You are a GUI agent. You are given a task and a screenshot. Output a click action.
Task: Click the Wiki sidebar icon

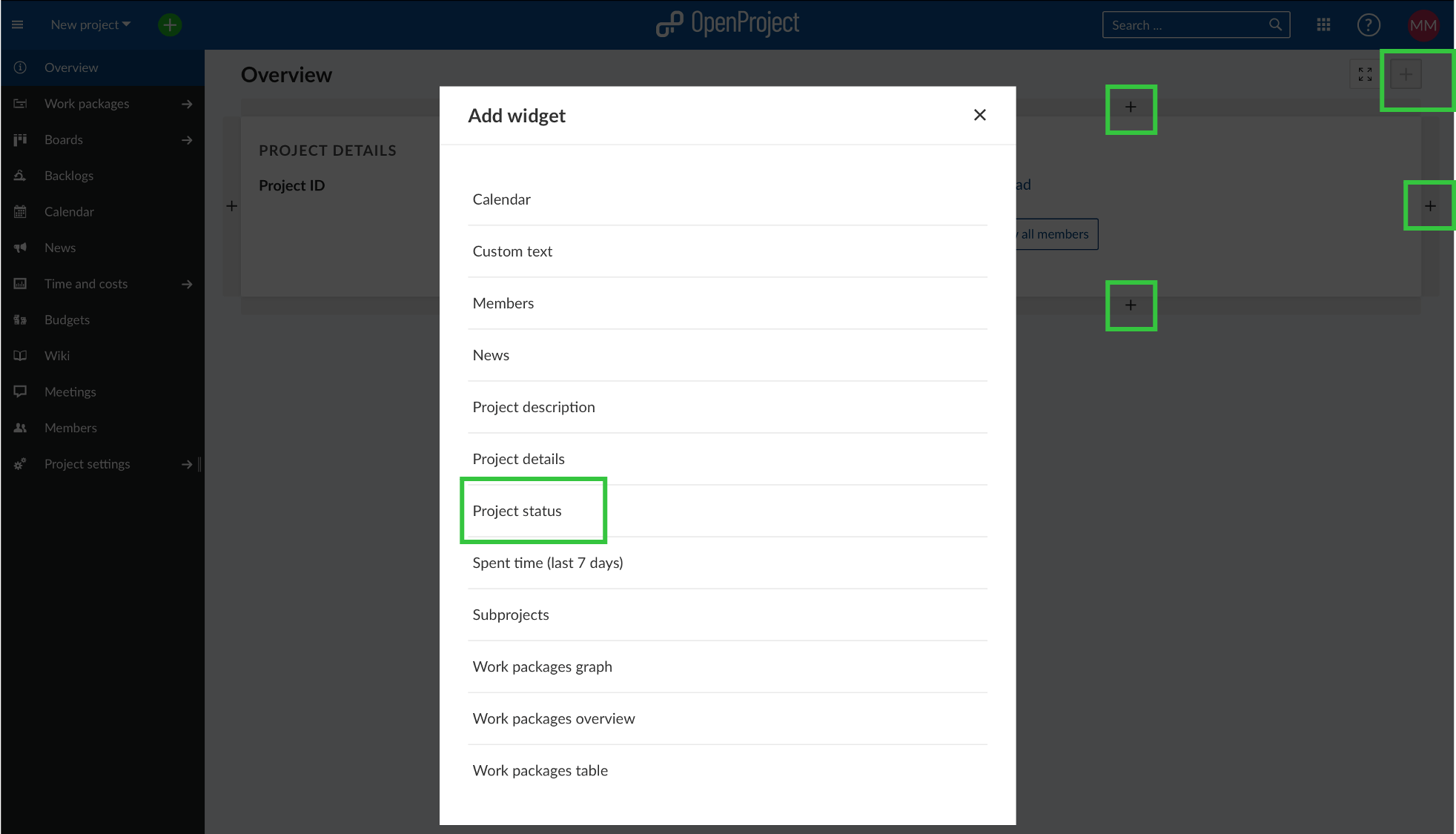(20, 355)
